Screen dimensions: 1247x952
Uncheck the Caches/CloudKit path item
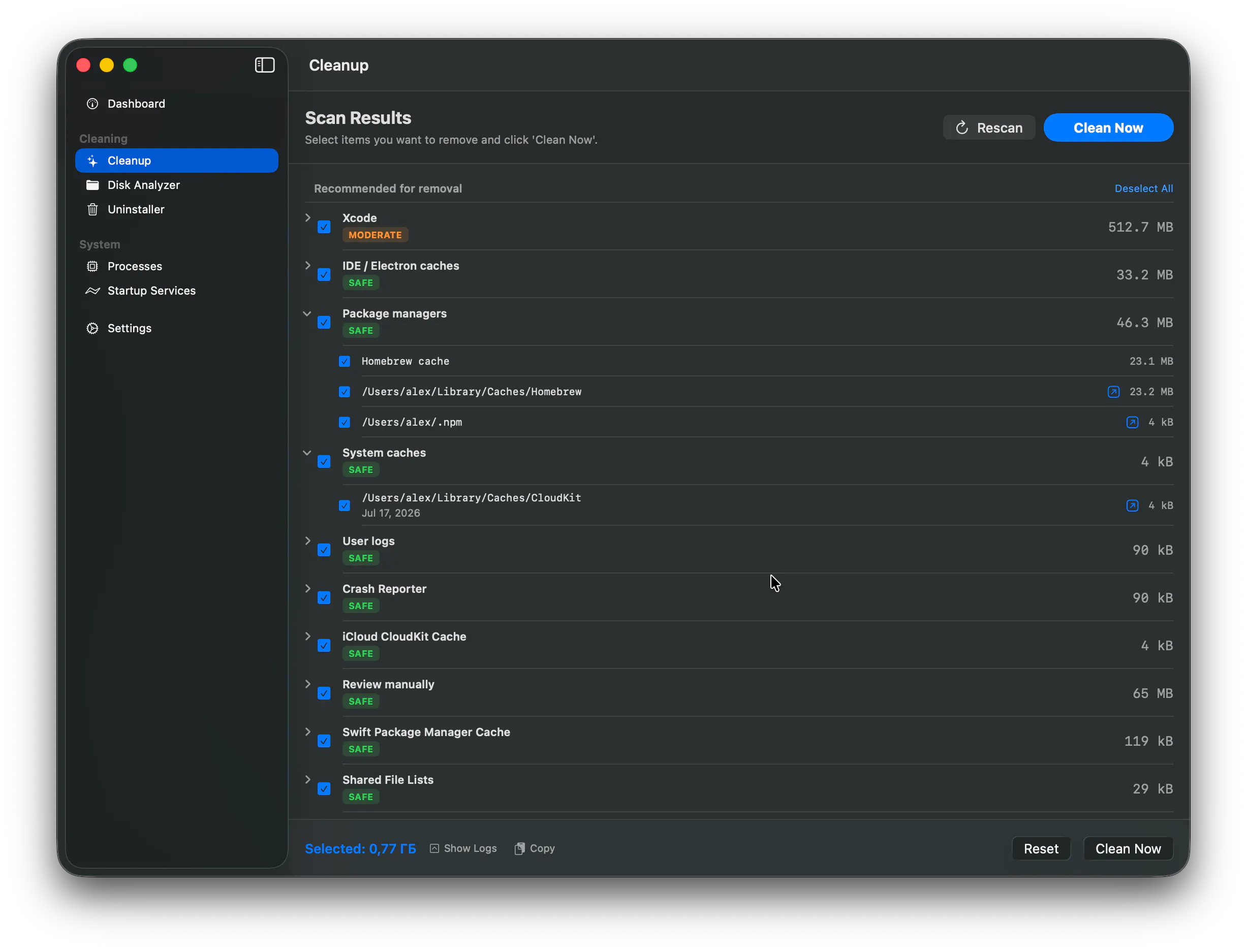(x=345, y=505)
